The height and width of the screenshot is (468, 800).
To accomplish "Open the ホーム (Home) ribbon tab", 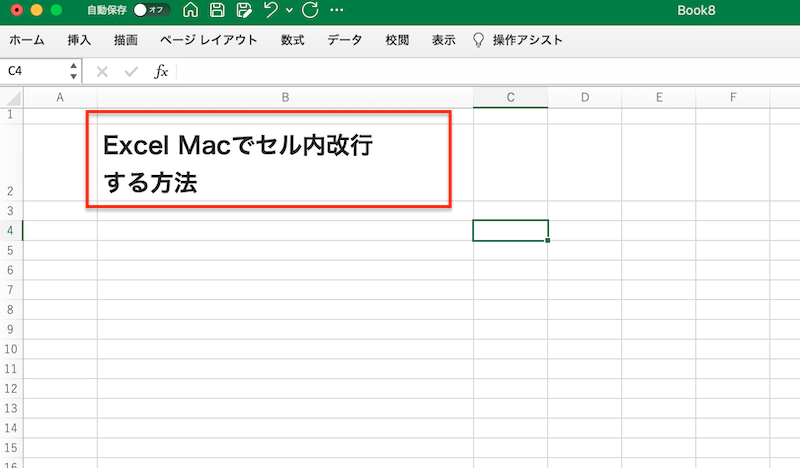I will coord(27,40).
